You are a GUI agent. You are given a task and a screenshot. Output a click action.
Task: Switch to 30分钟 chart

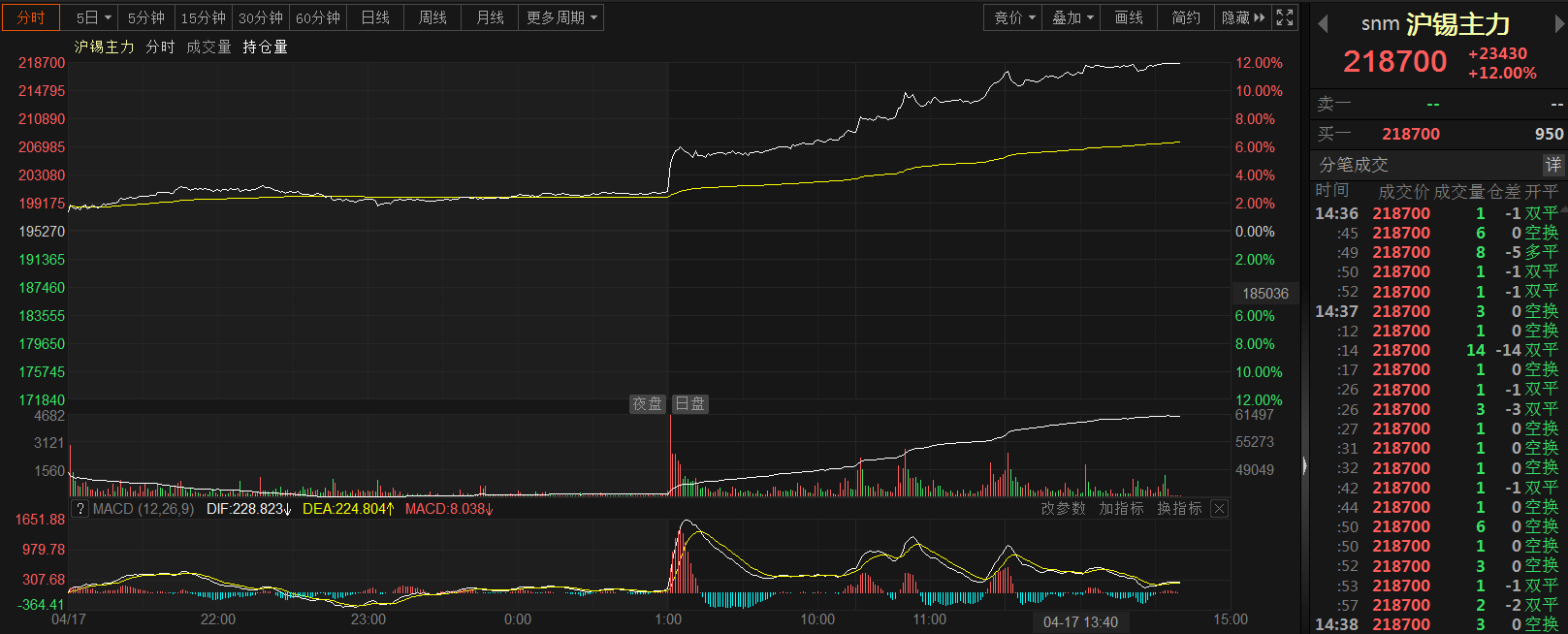tap(261, 17)
